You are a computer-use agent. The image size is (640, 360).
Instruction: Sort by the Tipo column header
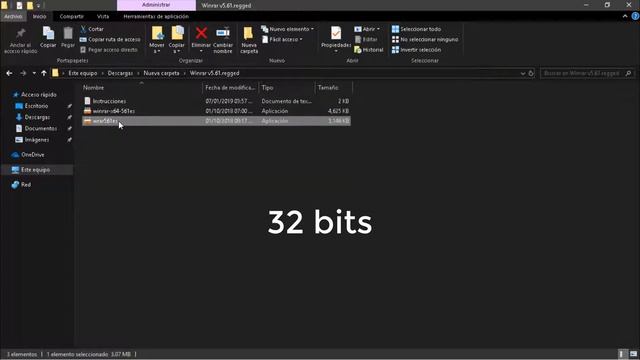pyautogui.click(x=287, y=87)
